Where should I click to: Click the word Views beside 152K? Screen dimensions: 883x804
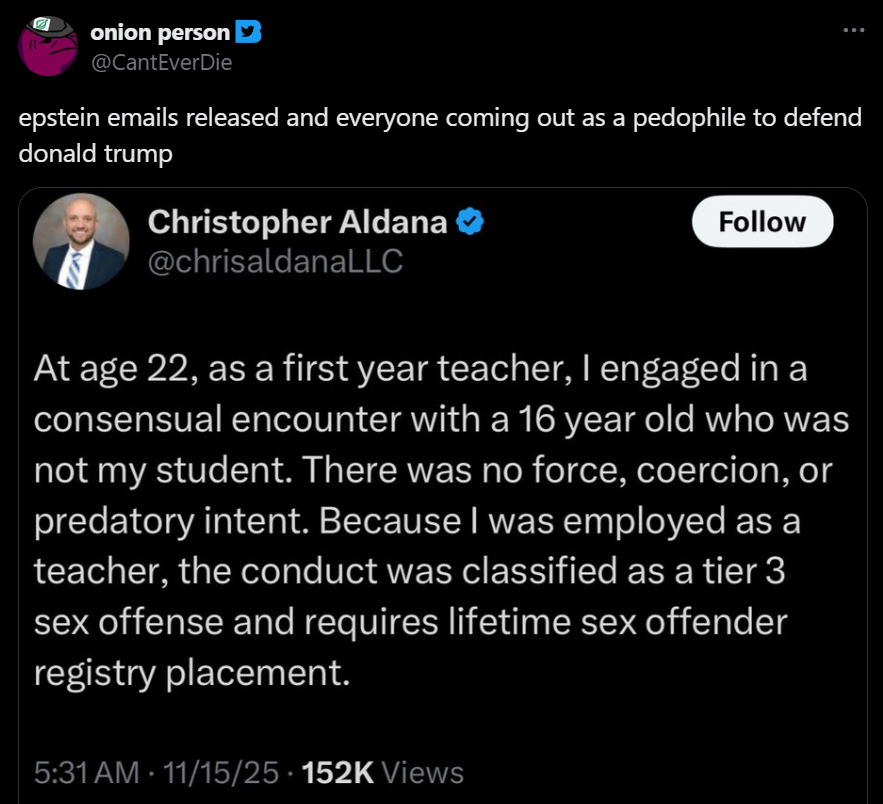click(423, 772)
